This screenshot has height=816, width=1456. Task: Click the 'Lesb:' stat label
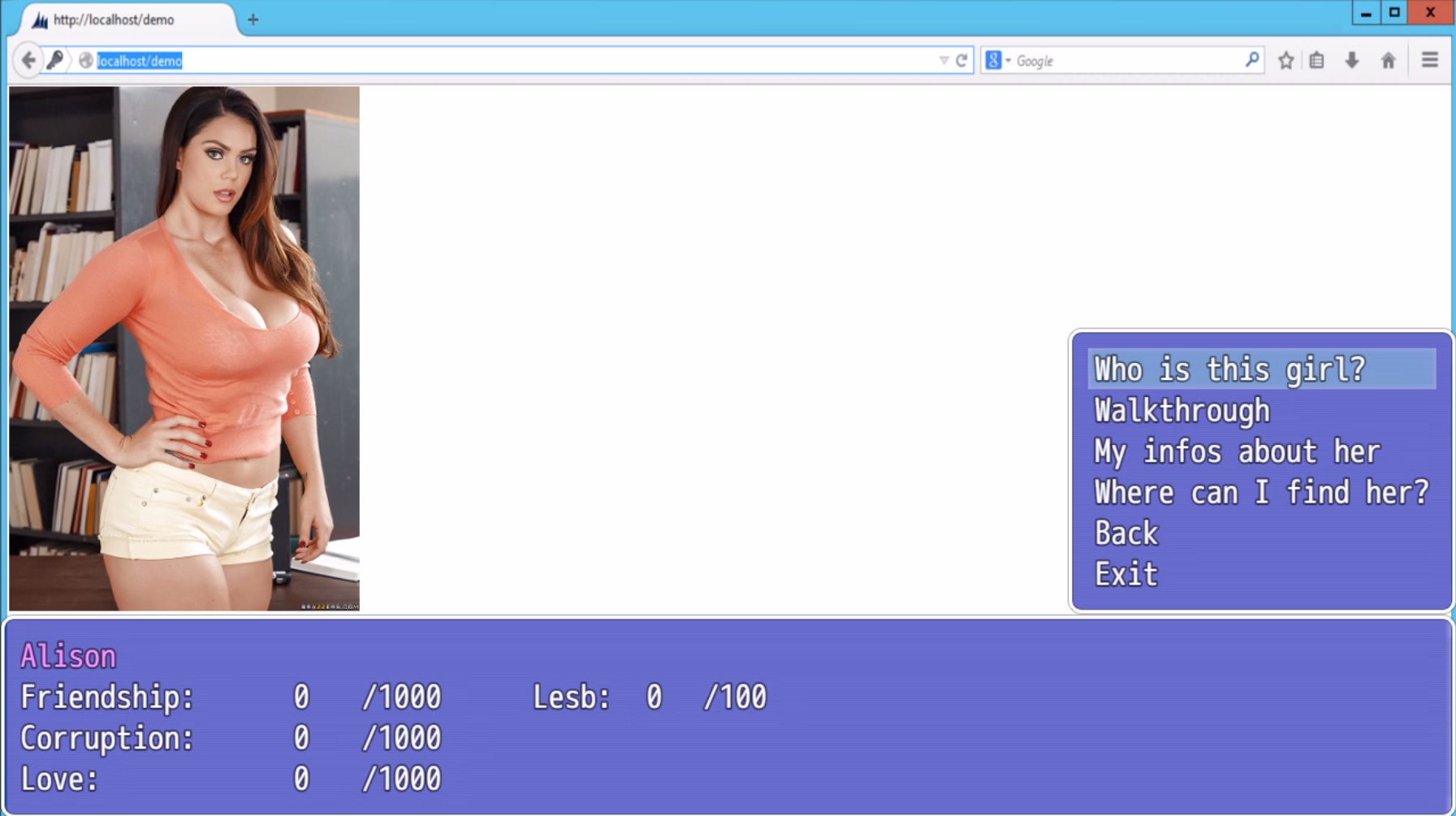[x=572, y=697]
